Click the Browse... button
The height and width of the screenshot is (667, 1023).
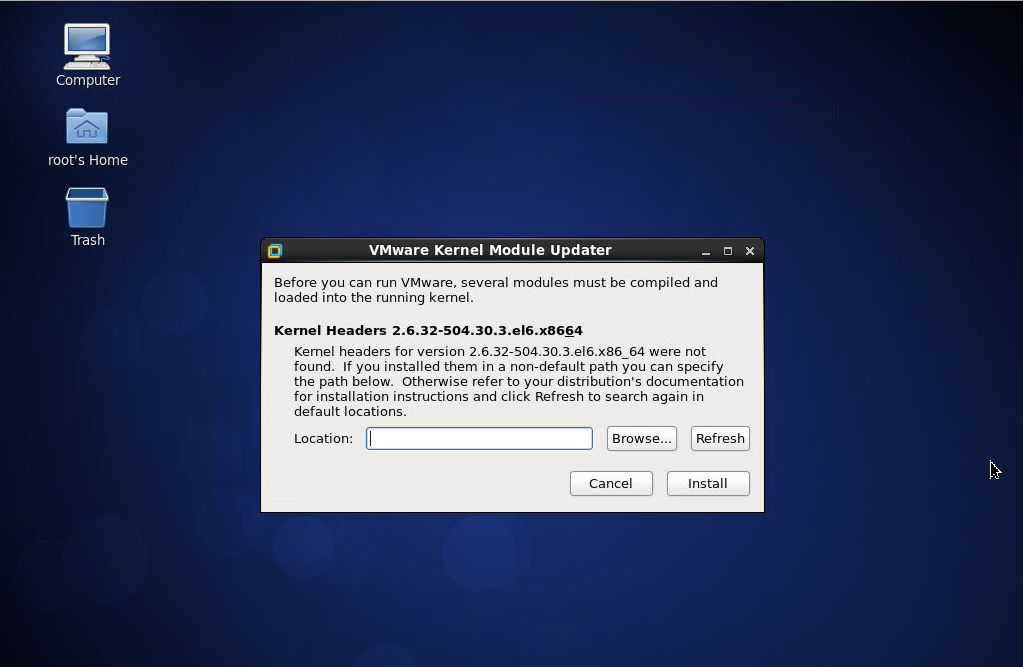point(641,439)
